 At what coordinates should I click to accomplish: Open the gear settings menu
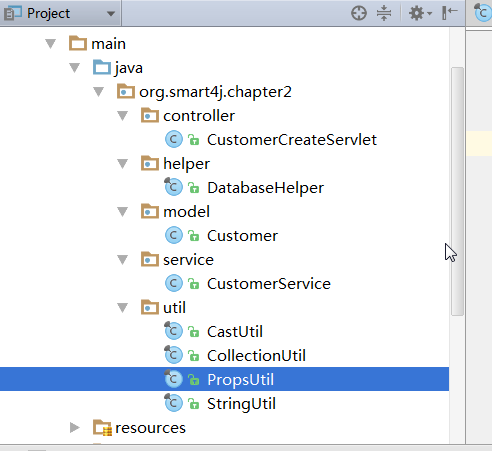pos(420,14)
